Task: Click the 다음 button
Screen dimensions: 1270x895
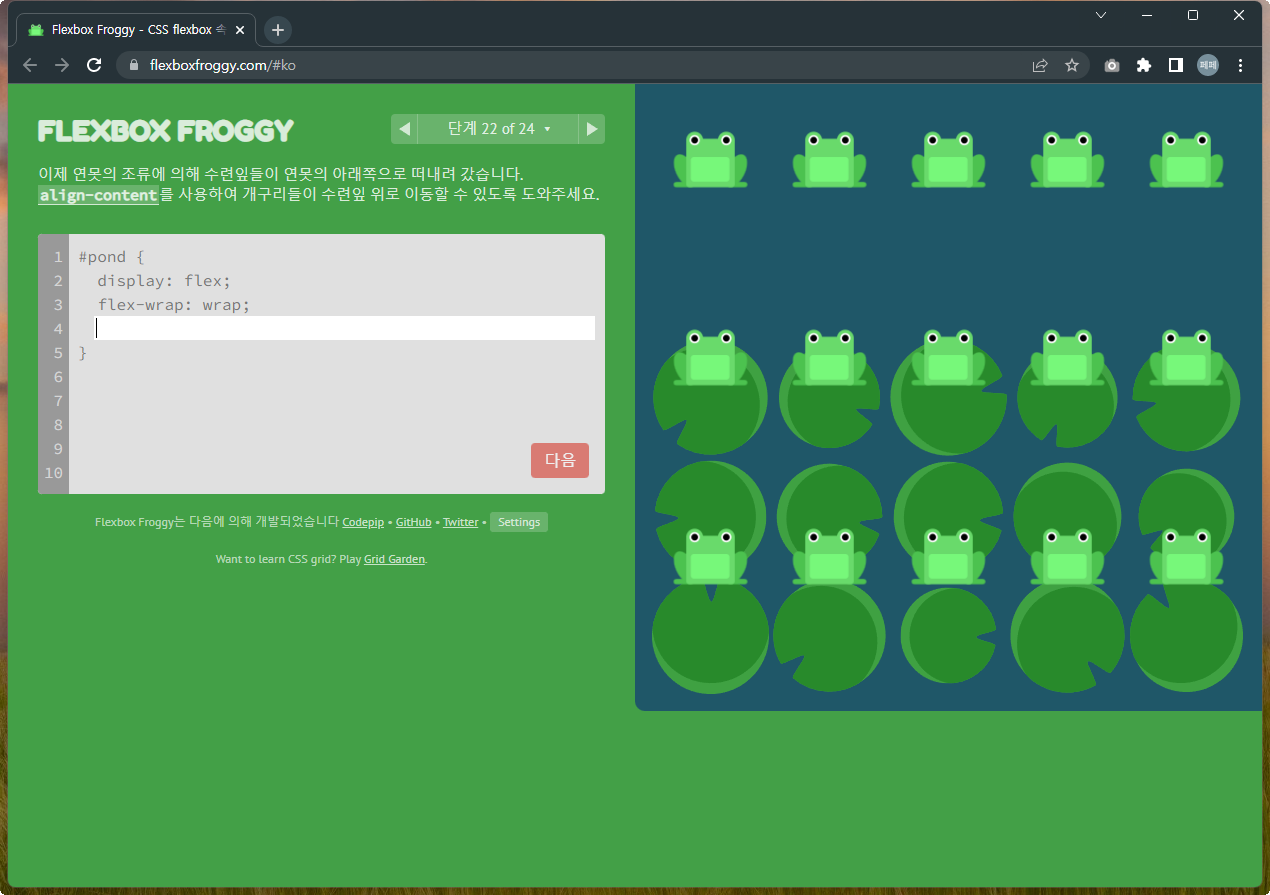Action: (560, 460)
